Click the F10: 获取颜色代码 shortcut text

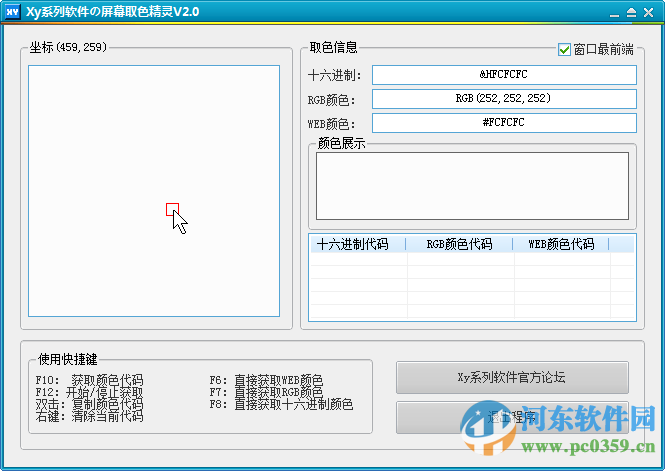point(89,379)
